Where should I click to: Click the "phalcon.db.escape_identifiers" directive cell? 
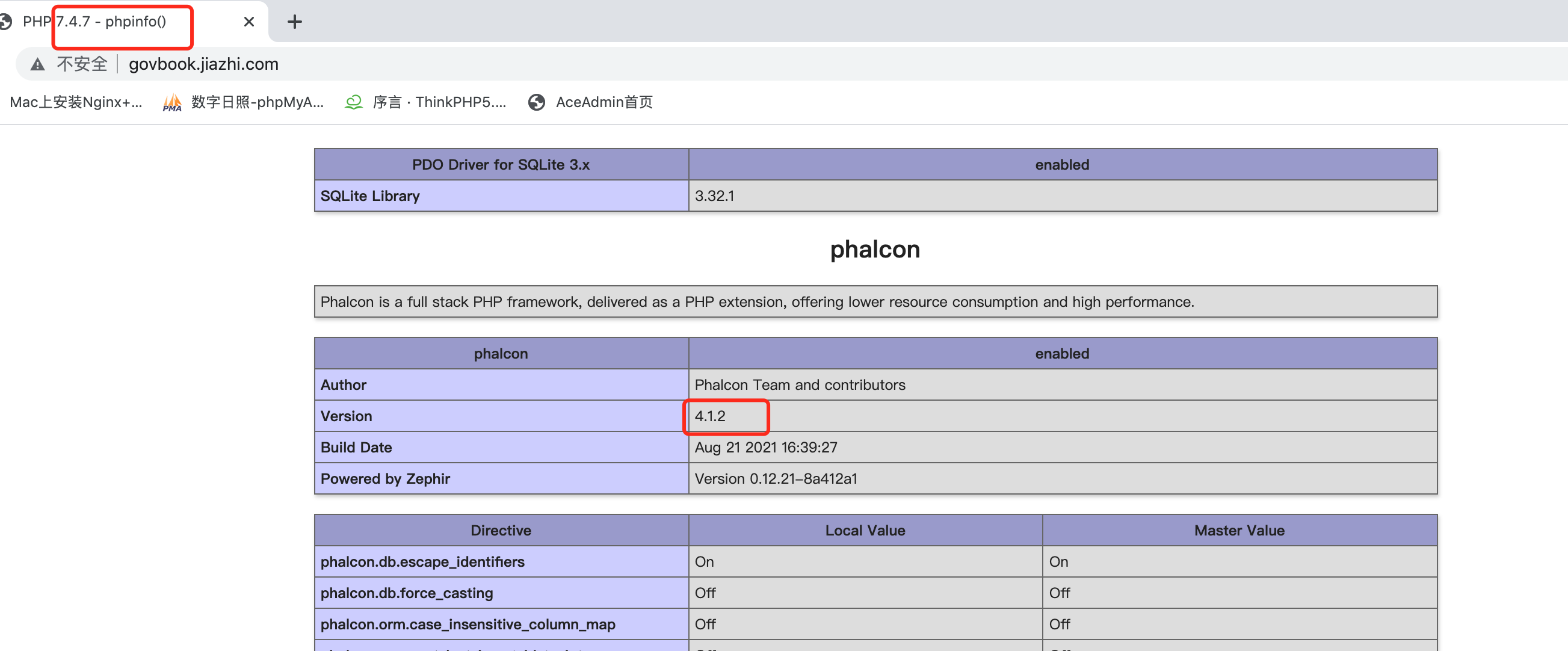tap(422, 561)
